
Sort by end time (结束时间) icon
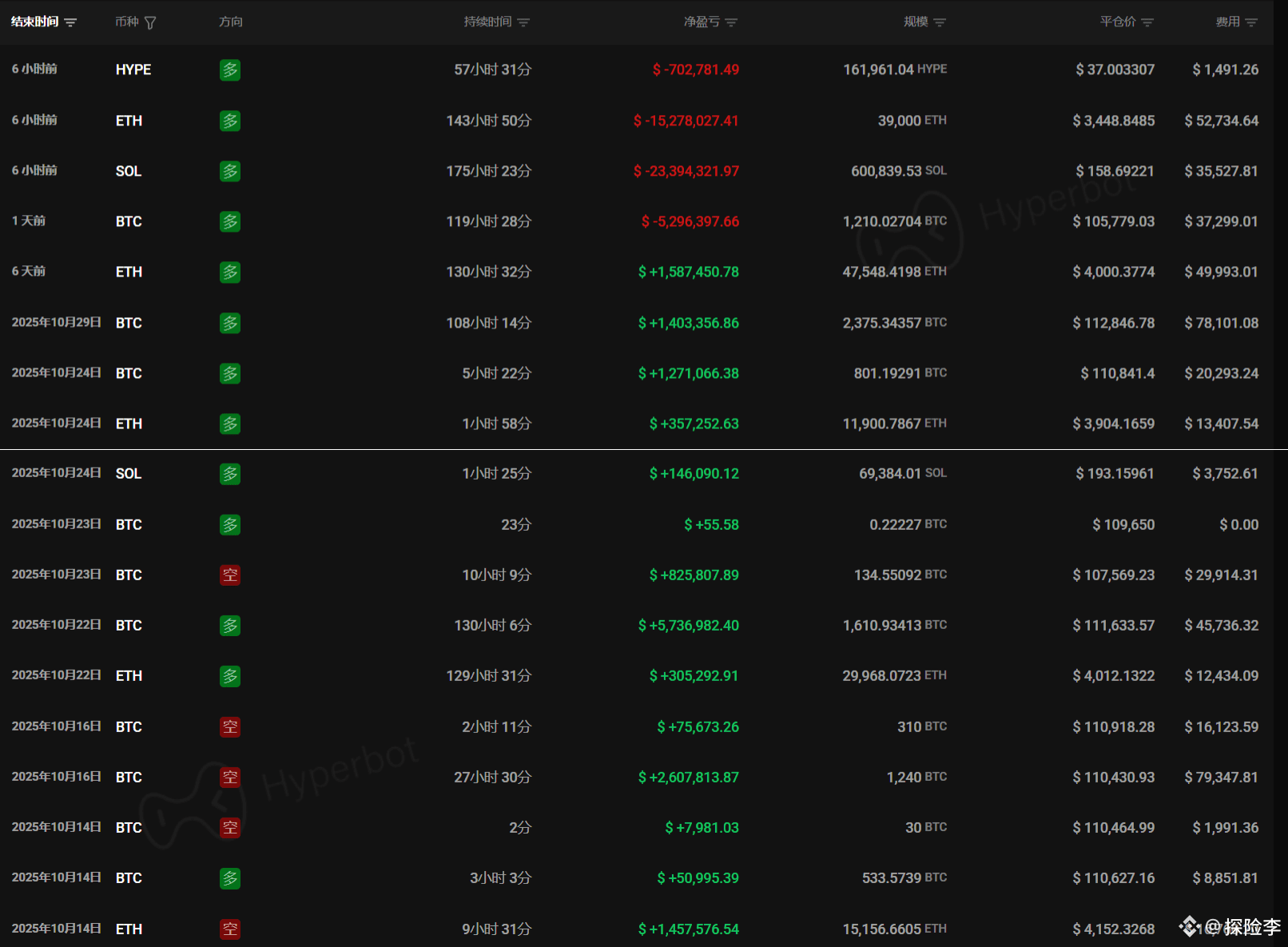[x=70, y=22]
